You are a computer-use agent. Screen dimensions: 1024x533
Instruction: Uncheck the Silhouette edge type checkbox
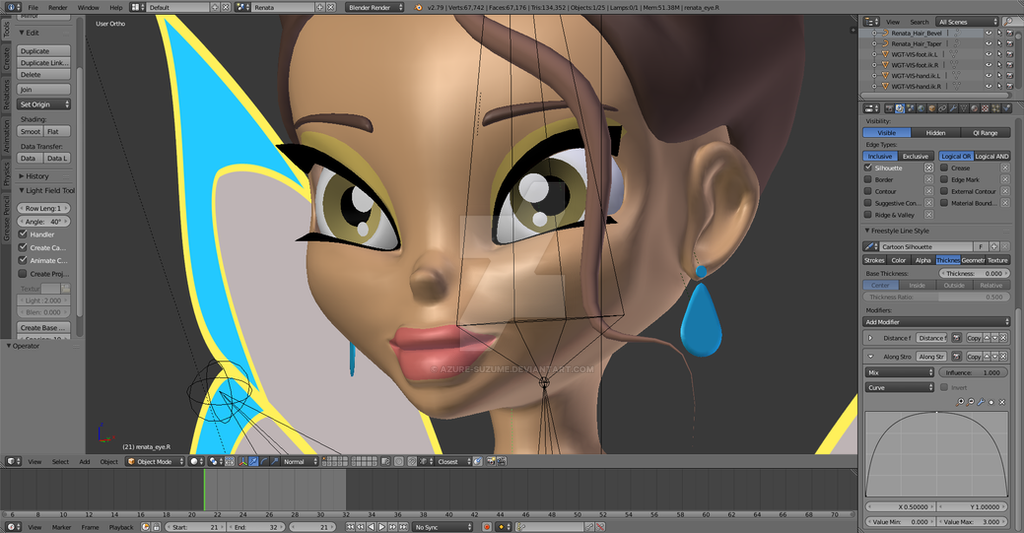pyautogui.click(x=868, y=168)
